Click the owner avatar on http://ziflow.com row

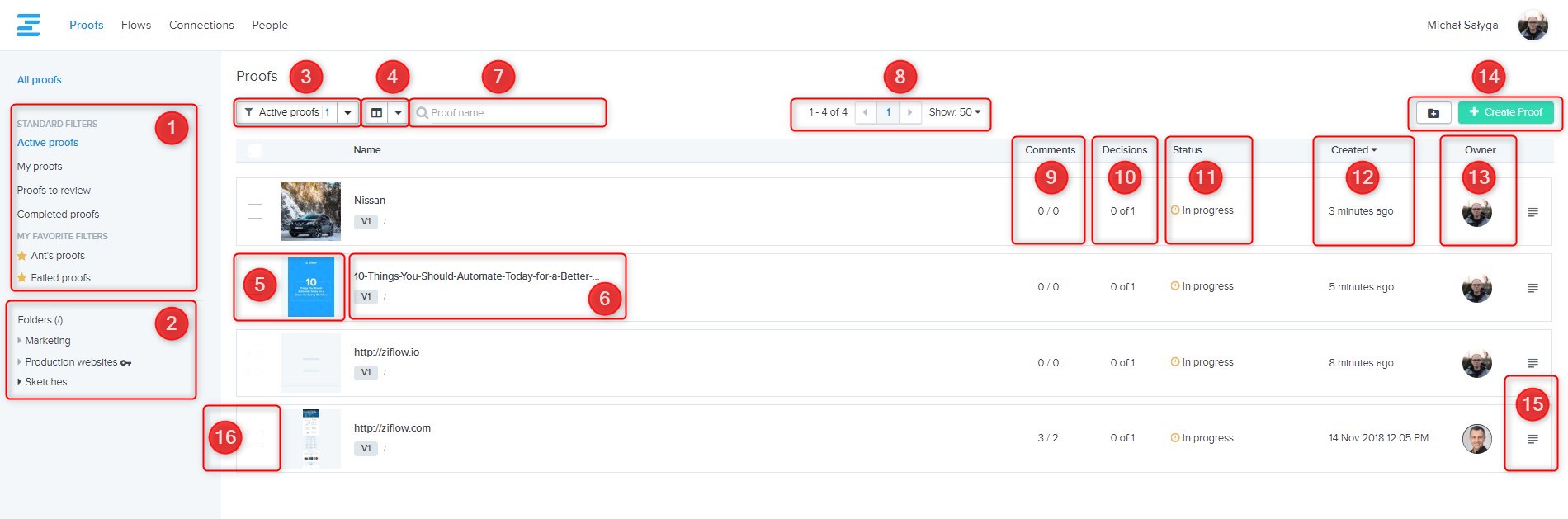coord(1476,439)
